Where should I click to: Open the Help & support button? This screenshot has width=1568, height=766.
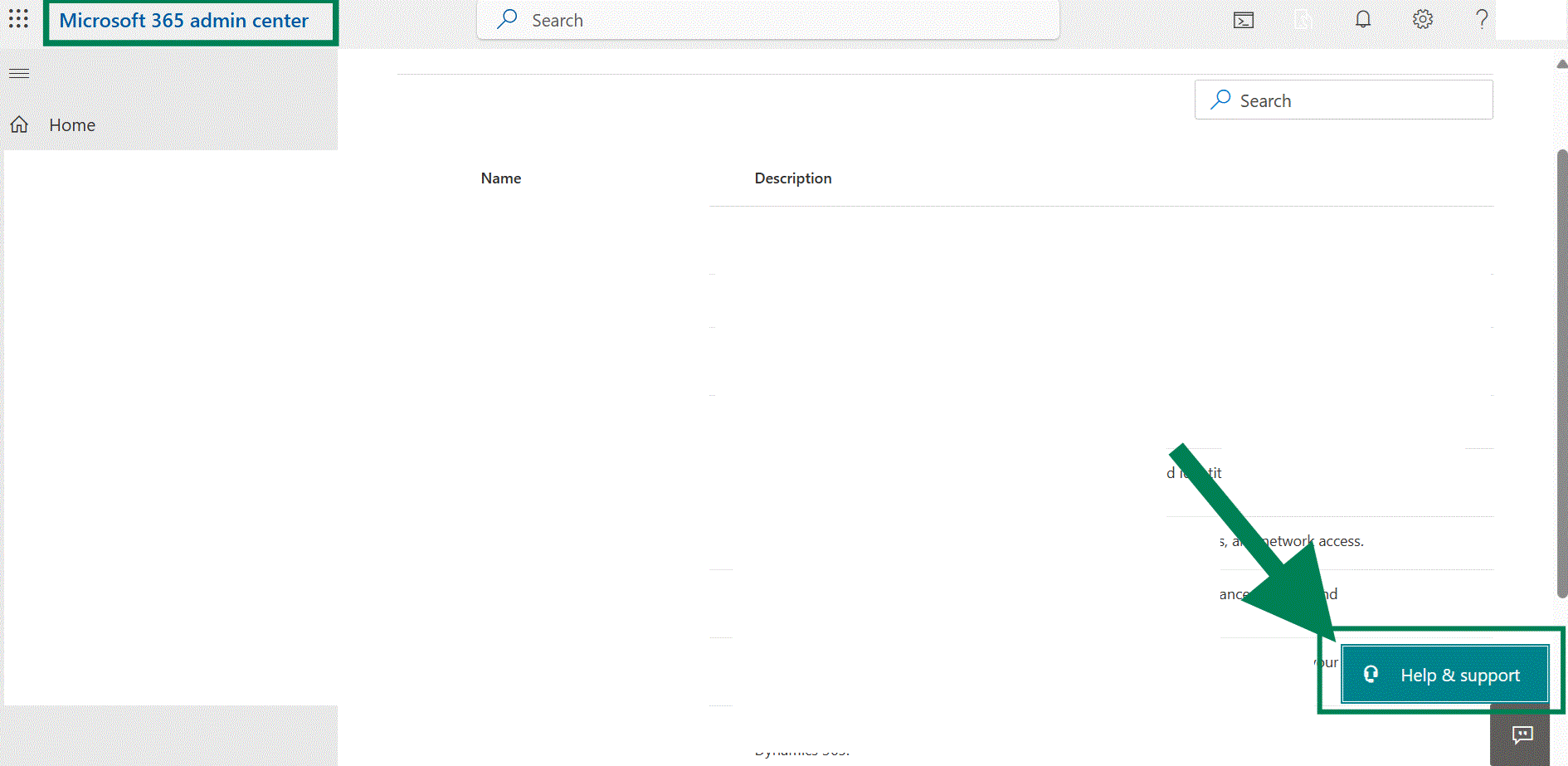pos(1444,675)
